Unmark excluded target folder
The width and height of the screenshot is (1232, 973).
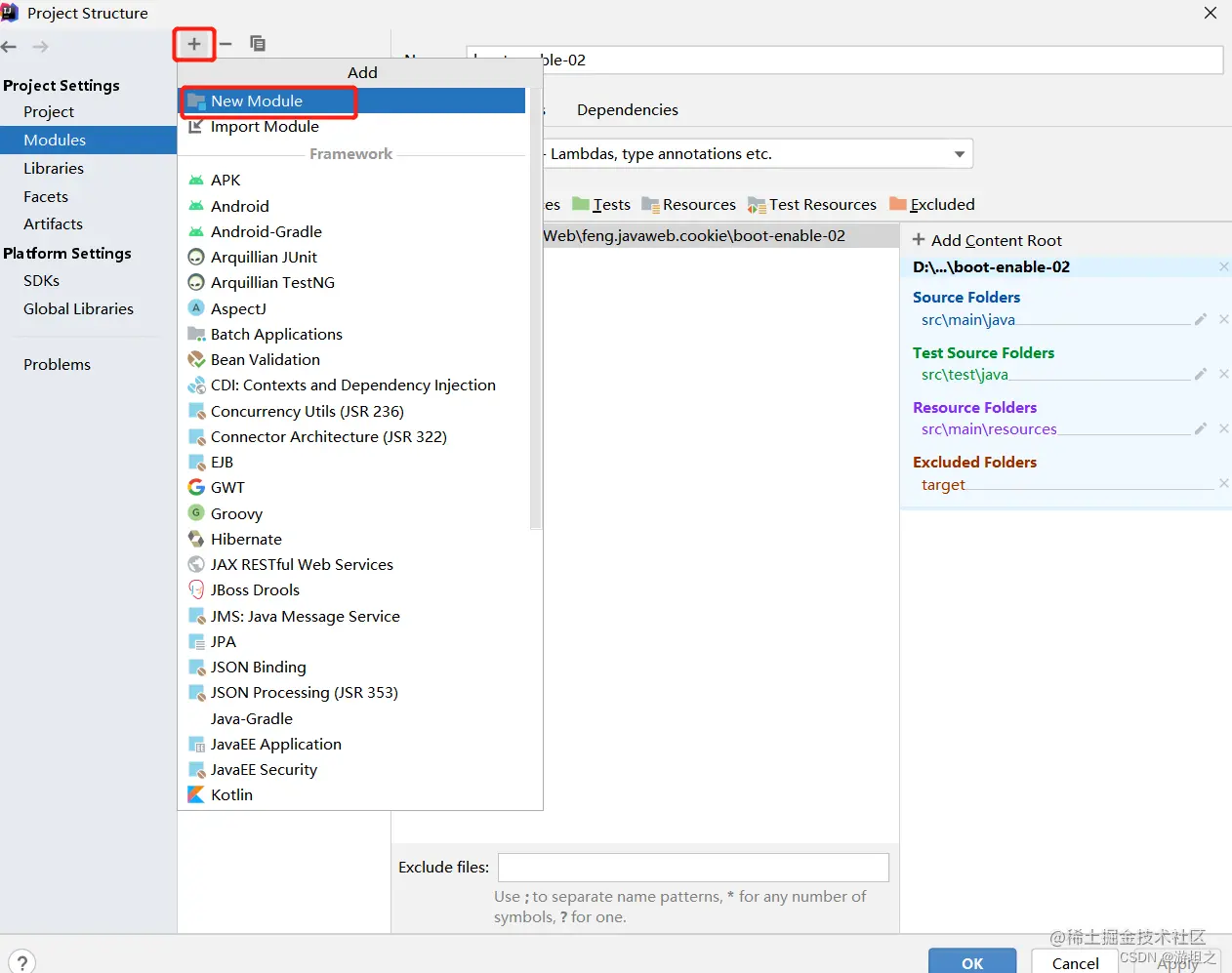tap(1223, 484)
